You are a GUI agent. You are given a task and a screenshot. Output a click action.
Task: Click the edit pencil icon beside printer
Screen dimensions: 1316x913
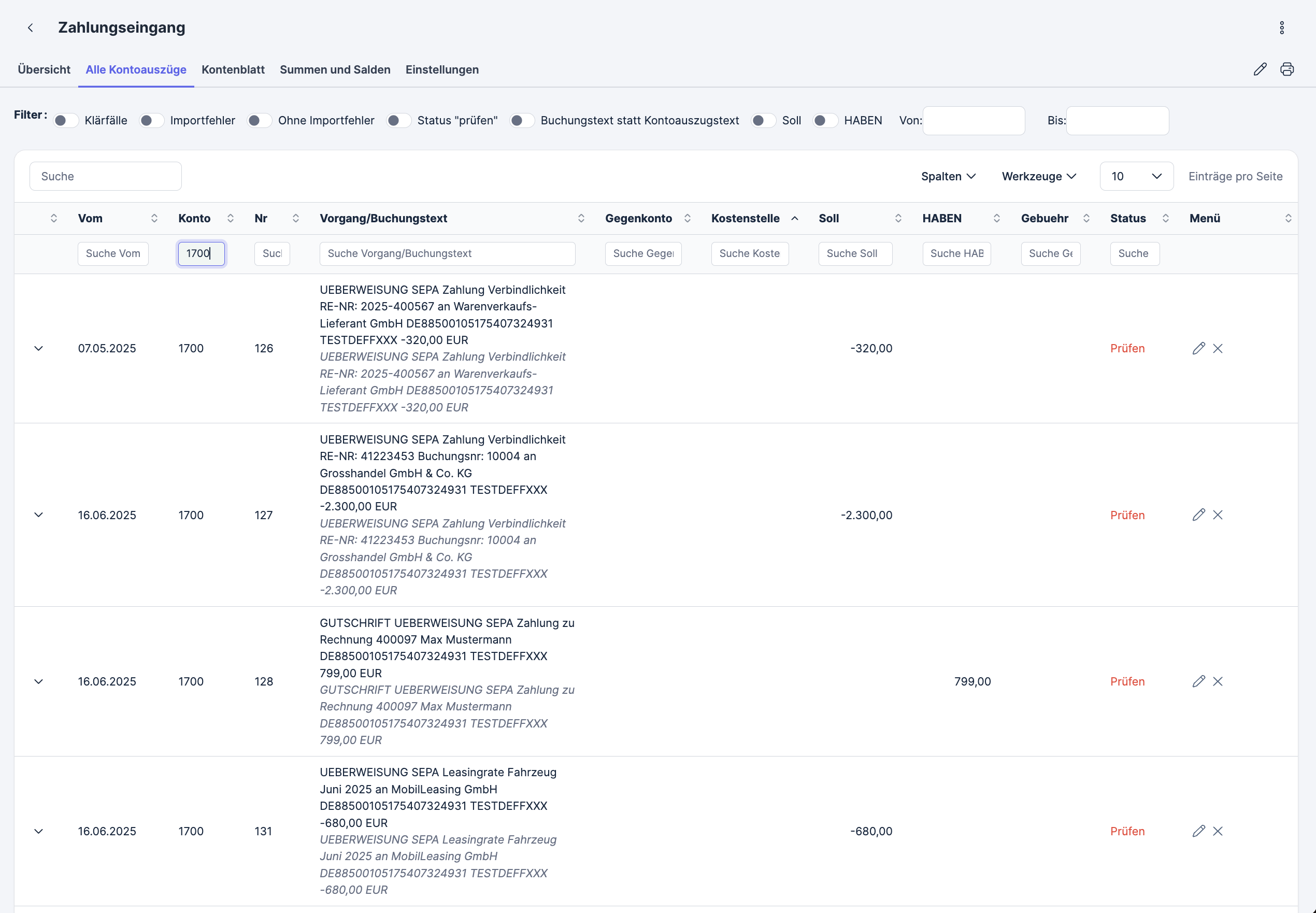click(1260, 69)
